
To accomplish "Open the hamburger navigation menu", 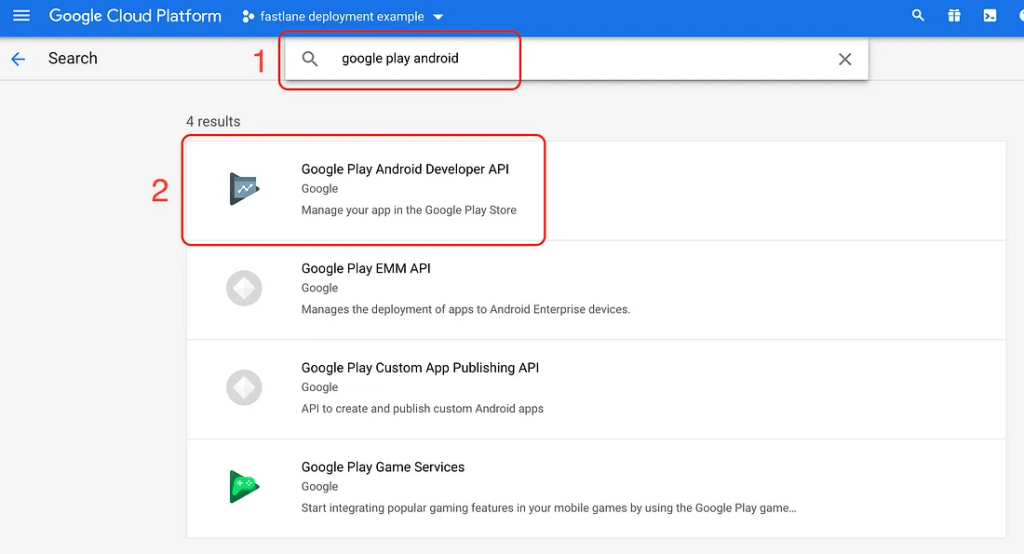I will point(22,15).
